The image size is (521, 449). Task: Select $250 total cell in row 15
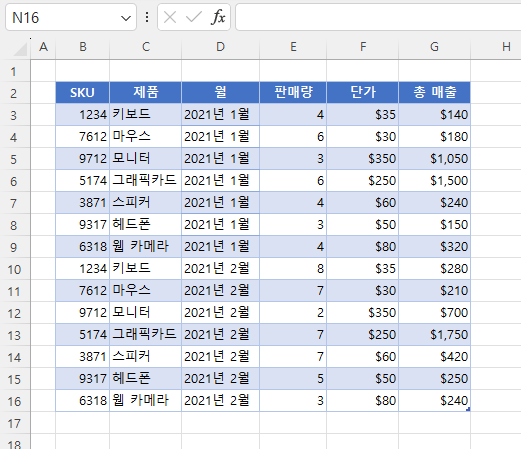[x=434, y=379]
